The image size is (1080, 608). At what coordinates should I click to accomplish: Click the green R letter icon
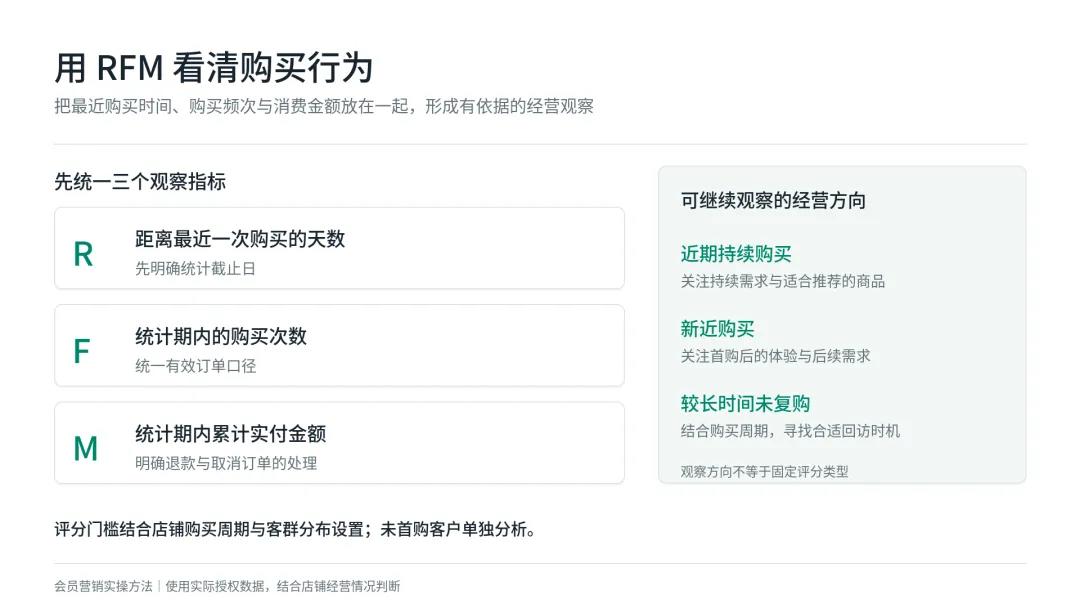coord(83,254)
